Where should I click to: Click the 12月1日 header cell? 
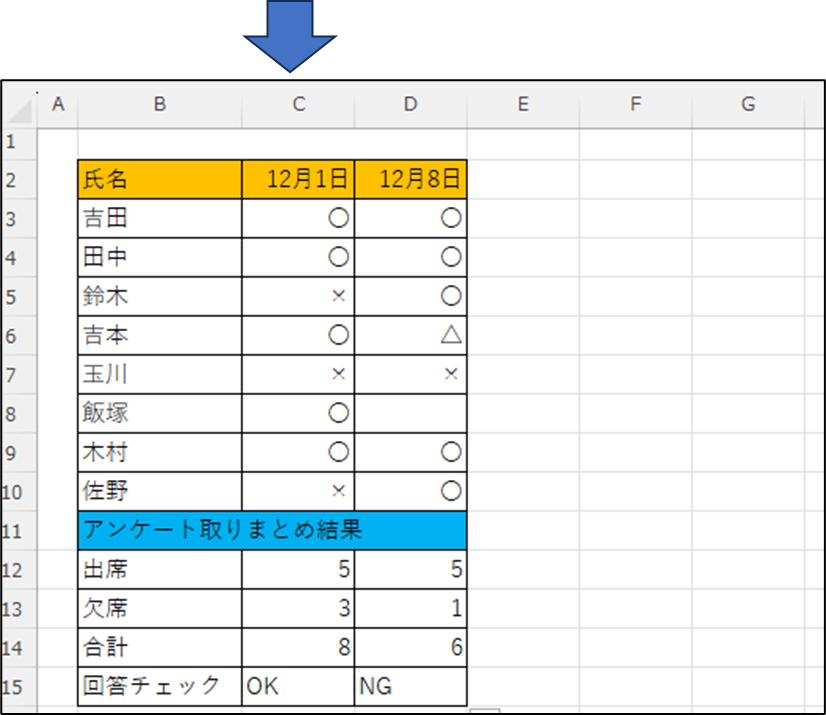pyautogui.click(x=298, y=179)
